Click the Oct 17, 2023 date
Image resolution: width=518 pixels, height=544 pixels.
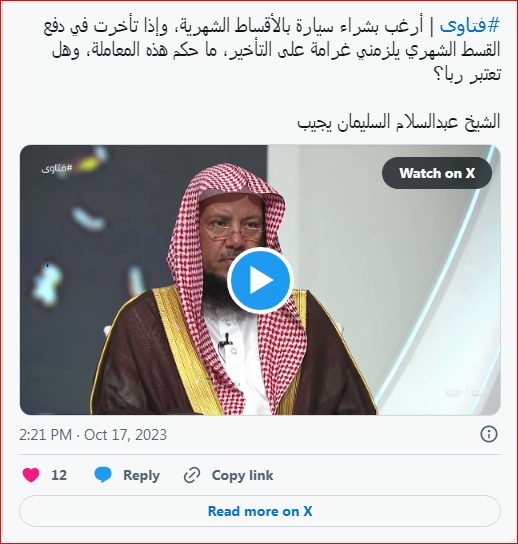(x=126, y=435)
